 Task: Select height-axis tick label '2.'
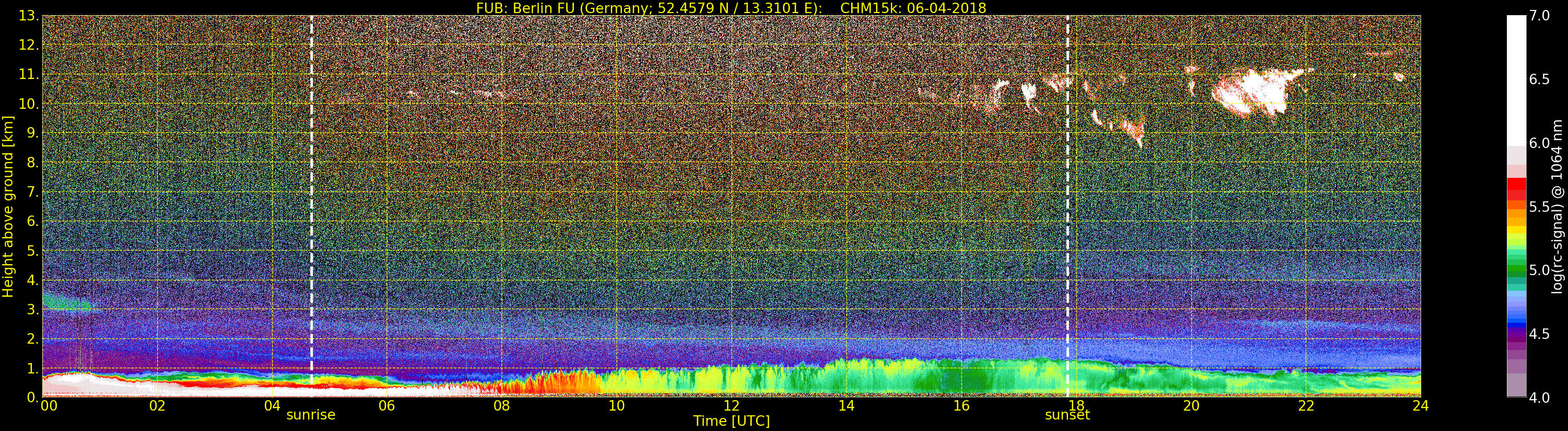tap(33, 339)
